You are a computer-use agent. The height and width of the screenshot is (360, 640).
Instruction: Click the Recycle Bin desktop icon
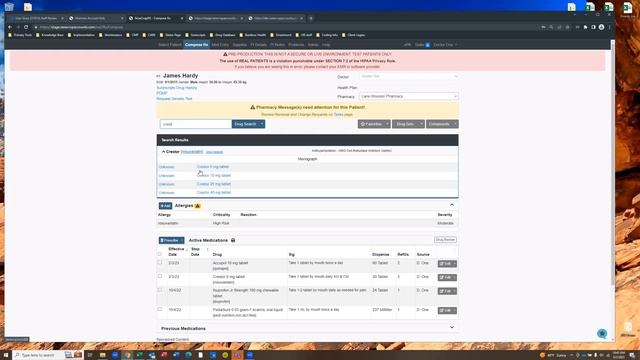[9, 6]
